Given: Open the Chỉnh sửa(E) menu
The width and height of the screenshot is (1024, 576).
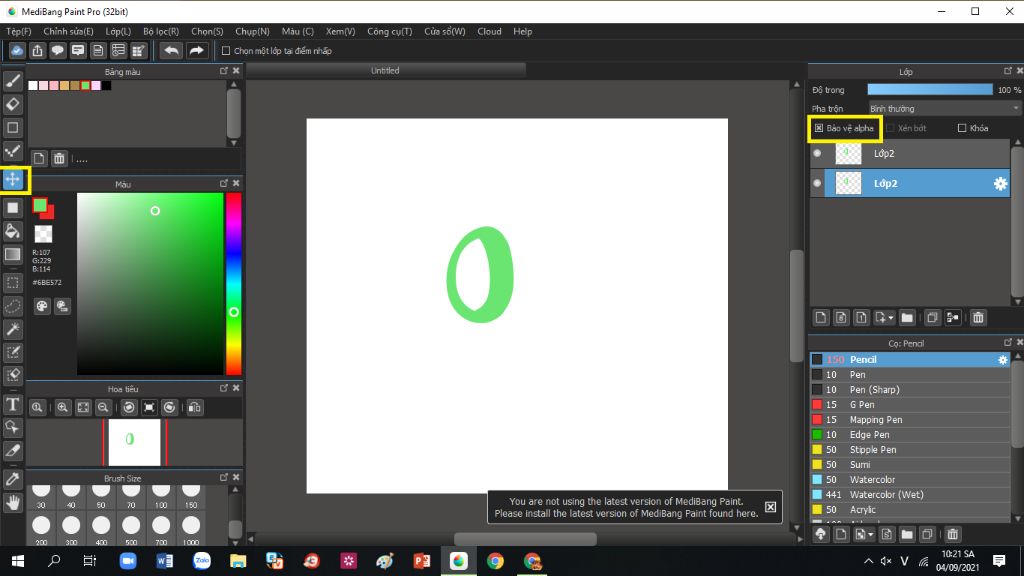Looking at the screenshot, I should pyautogui.click(x=69, y=31).
